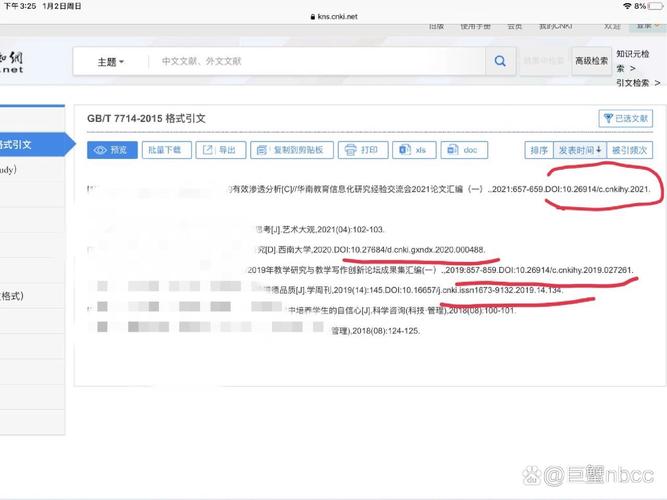Sort by 被引频次 citation count
The image size is (667, 500).
point(629,150)
